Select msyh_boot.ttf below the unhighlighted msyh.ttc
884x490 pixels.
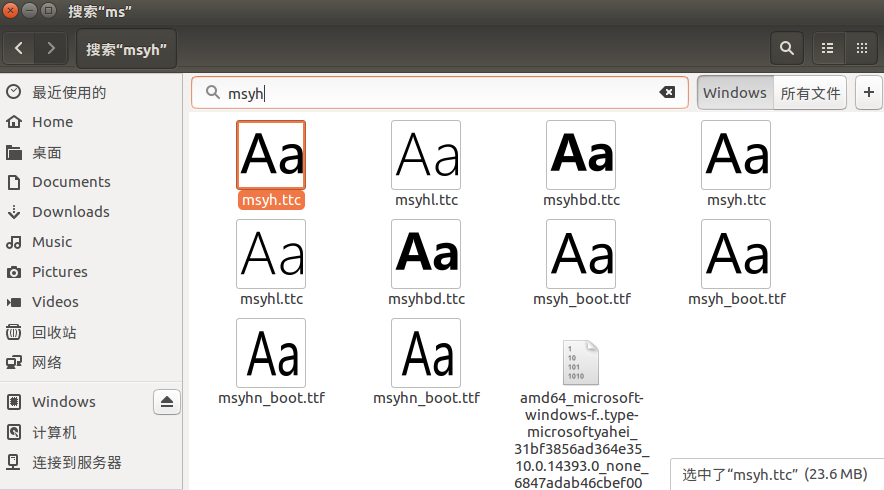(736, 264)
